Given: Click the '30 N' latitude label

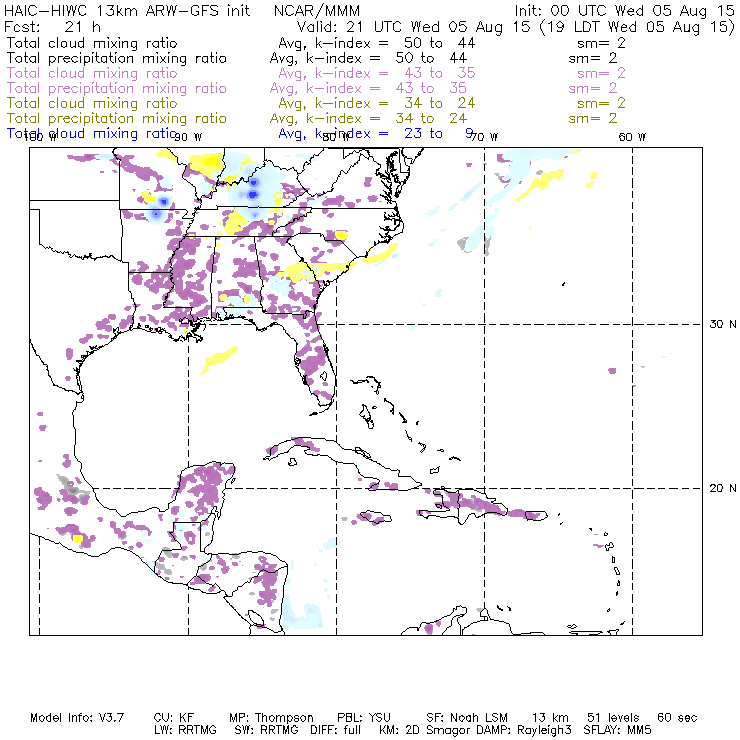Looking at the screenshot, I should tap(723, 324).
